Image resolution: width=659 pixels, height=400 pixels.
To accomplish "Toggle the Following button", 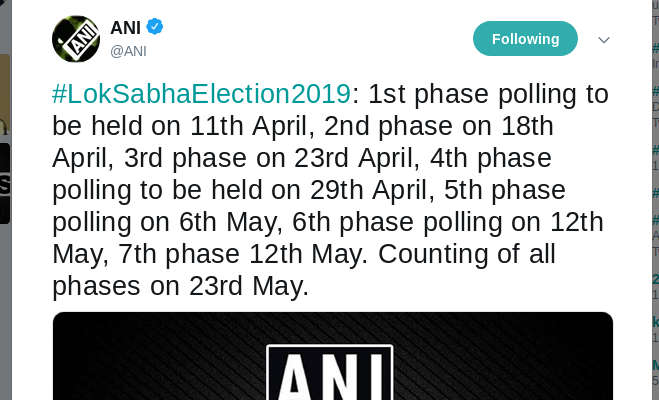I will [525, 39].
